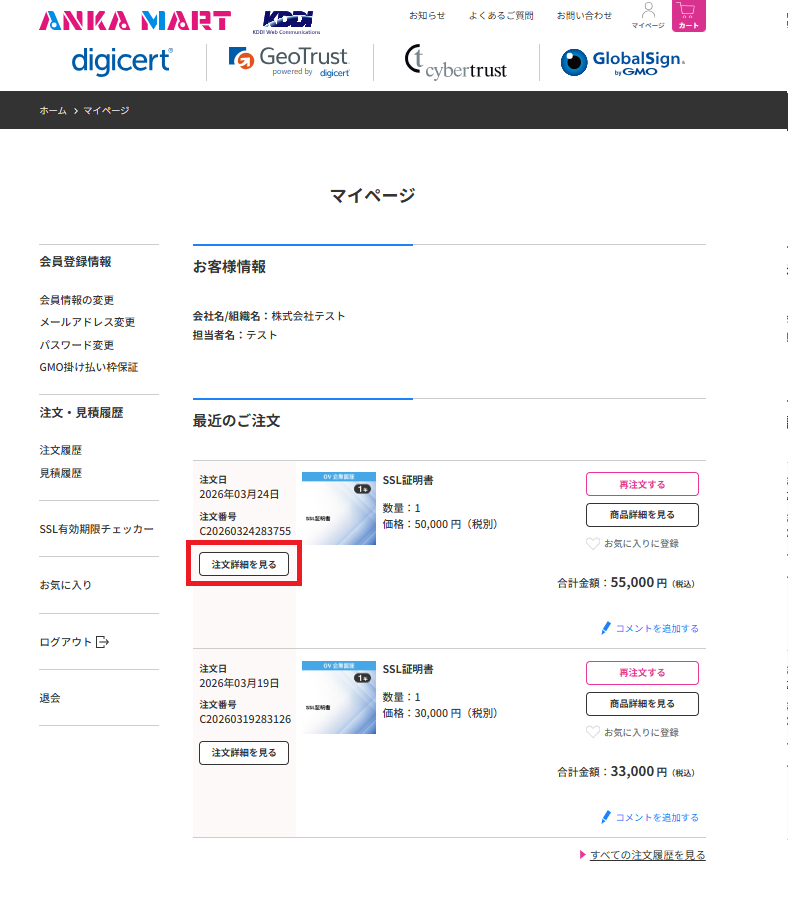Click the cybertrust brand logo
This screenshot has height=907, width=788.
(455, 62)
